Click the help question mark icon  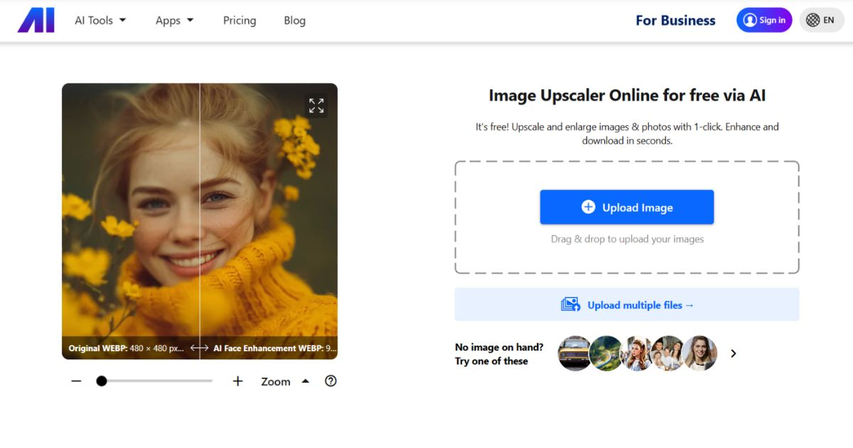[331, 381]
